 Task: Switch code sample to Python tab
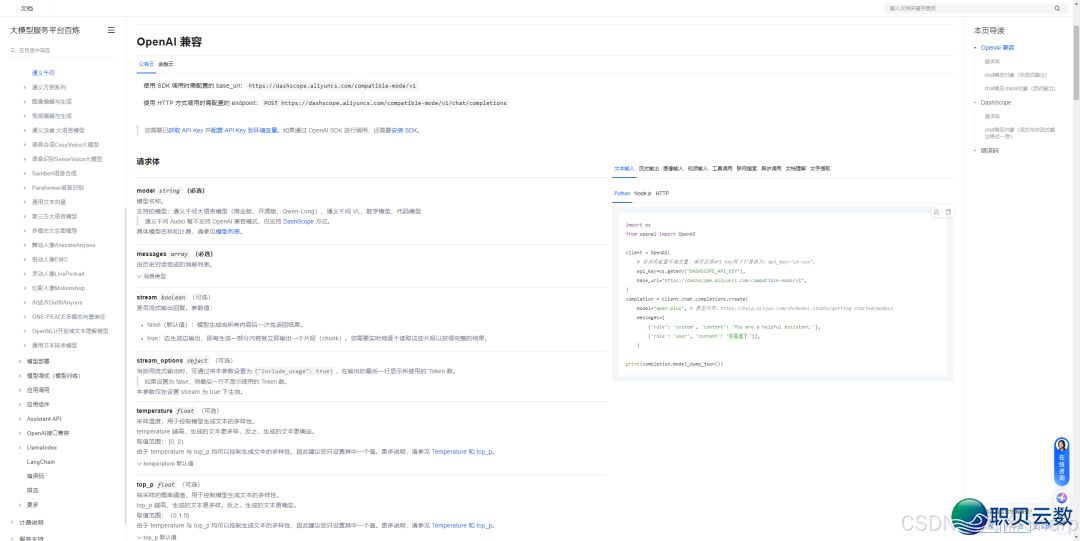click(622, 194)
